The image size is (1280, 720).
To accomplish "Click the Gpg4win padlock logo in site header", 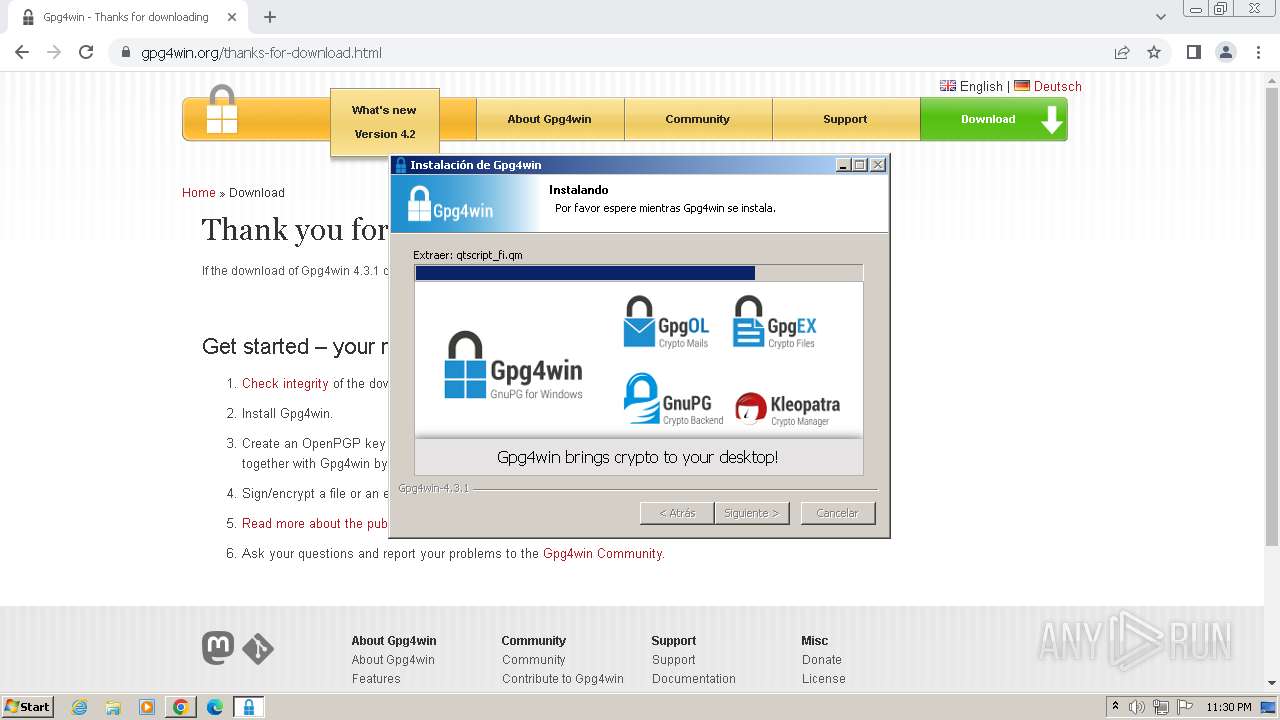I will (221, 109).
